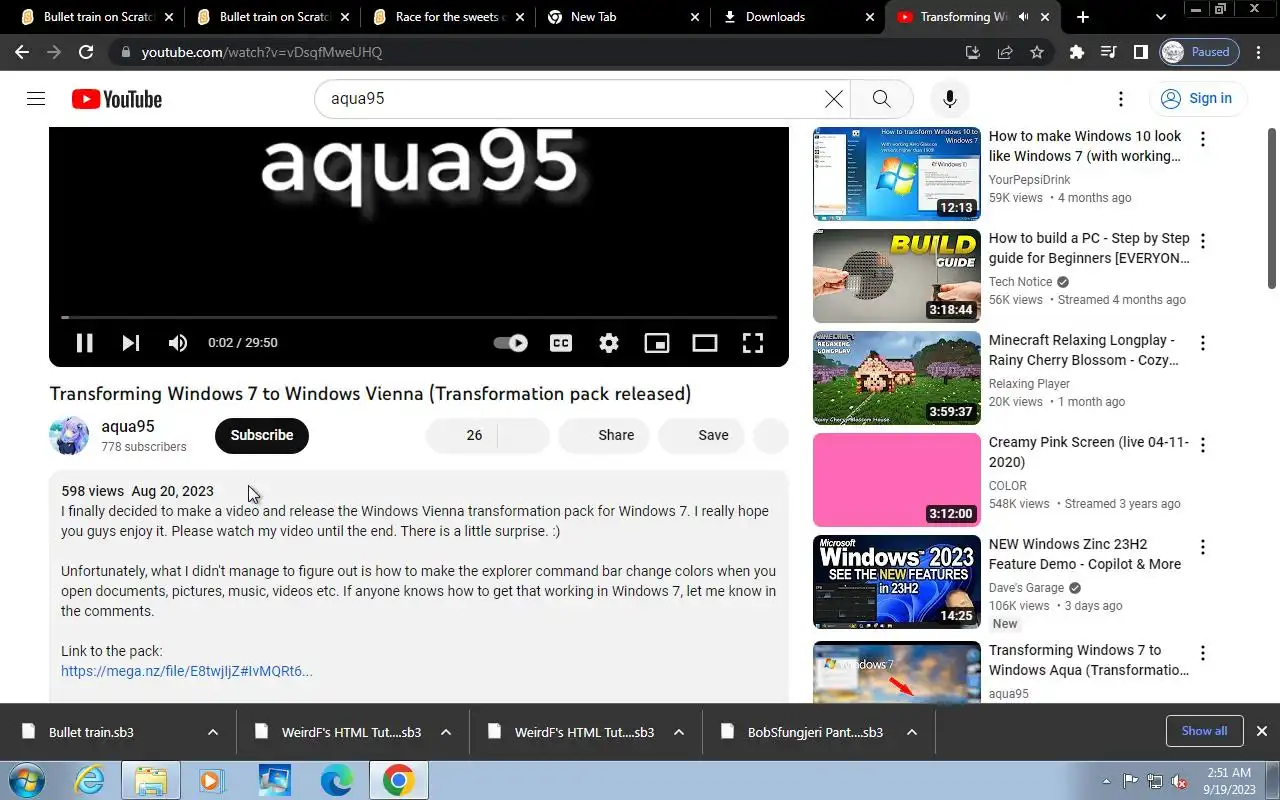This screenshot has width=1280, height=800.
Task: Open a new browser tab
Action: coord(1082,17)
